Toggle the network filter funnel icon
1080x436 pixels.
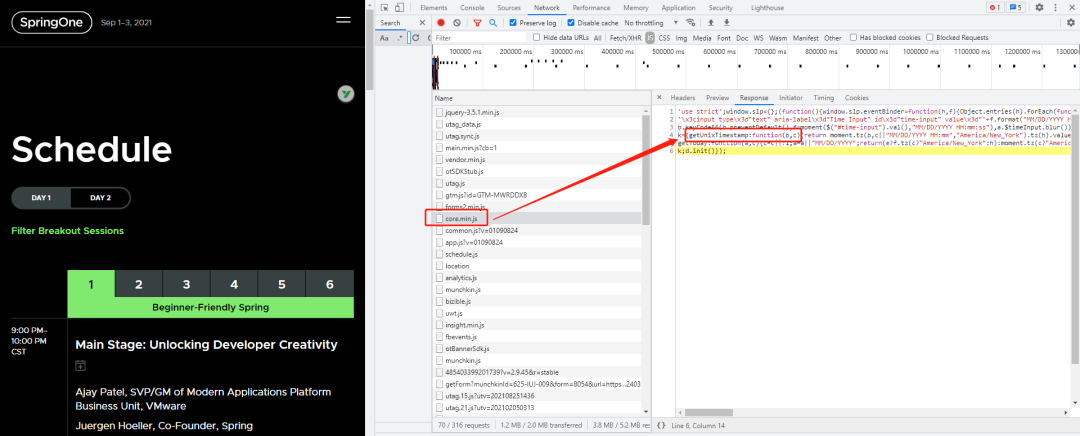pyautogui.click(x=477, y=23)
